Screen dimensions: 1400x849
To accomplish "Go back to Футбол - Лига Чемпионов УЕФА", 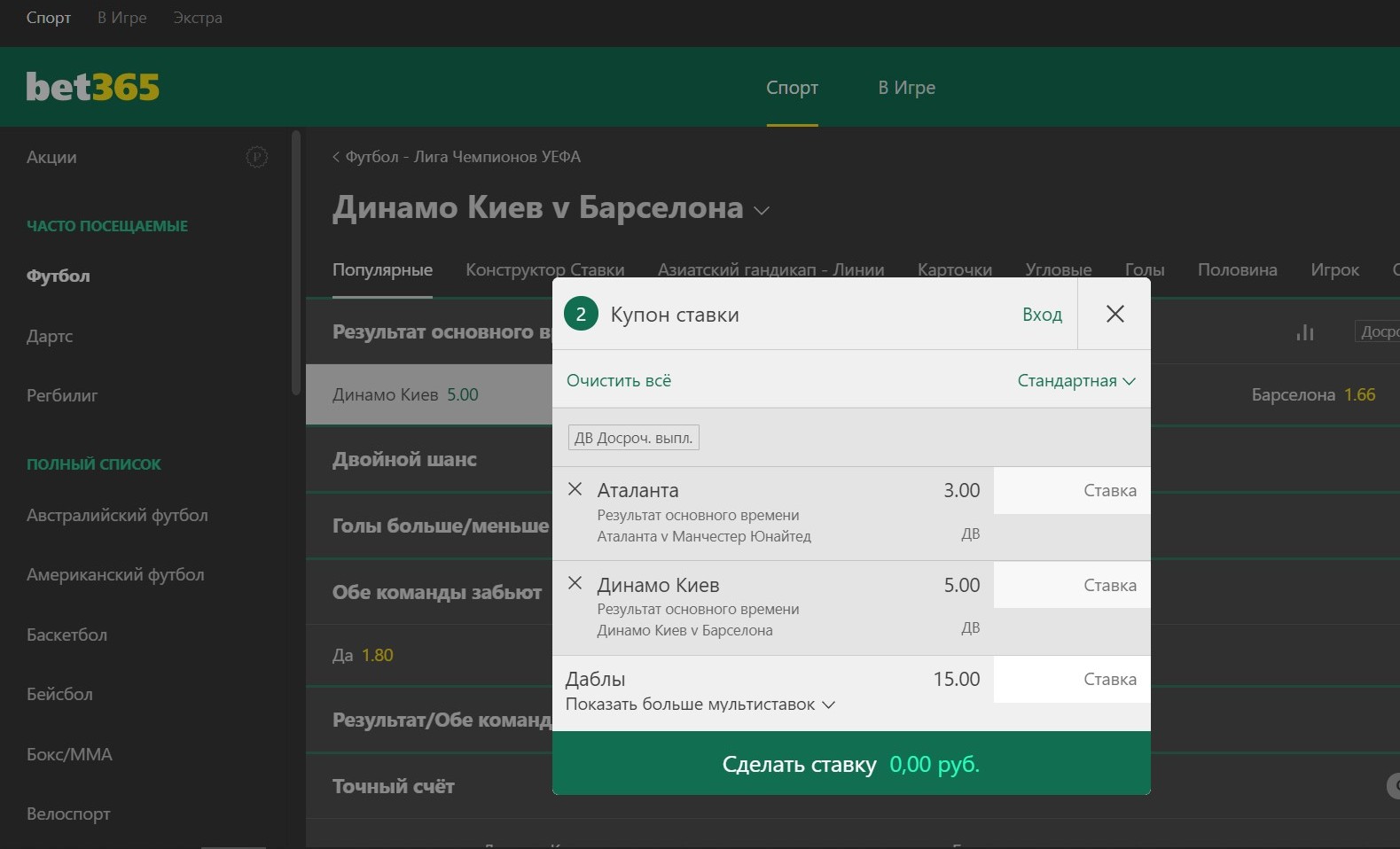I will click(457, 157).
